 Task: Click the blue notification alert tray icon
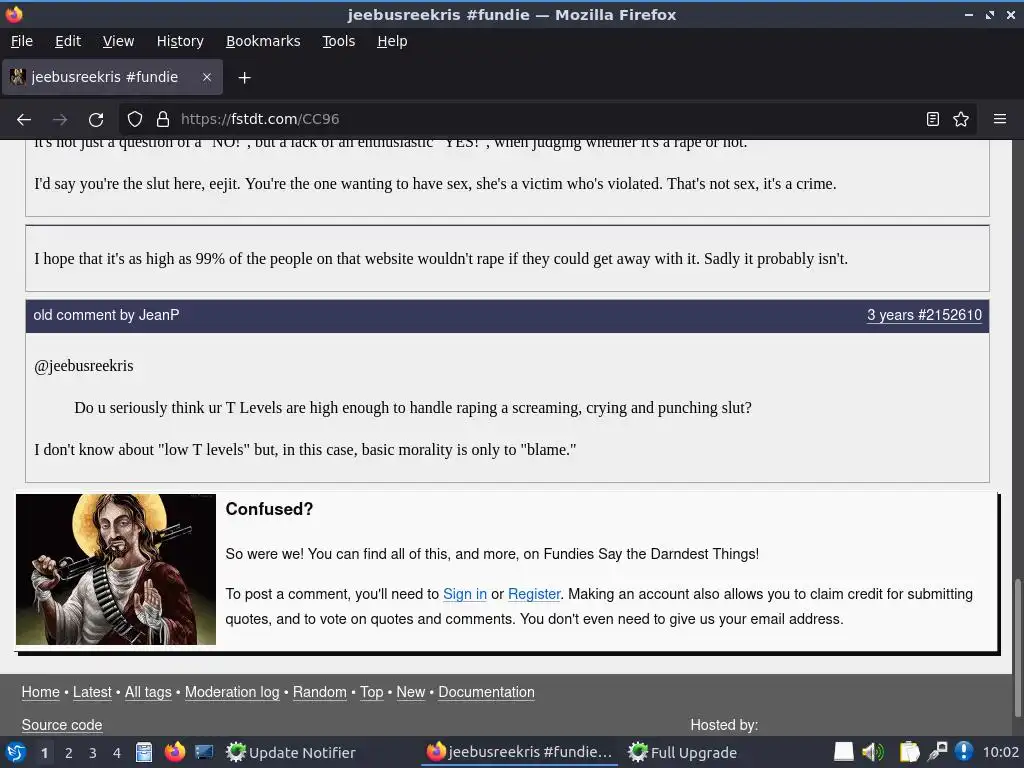click(x=964, y=752)
